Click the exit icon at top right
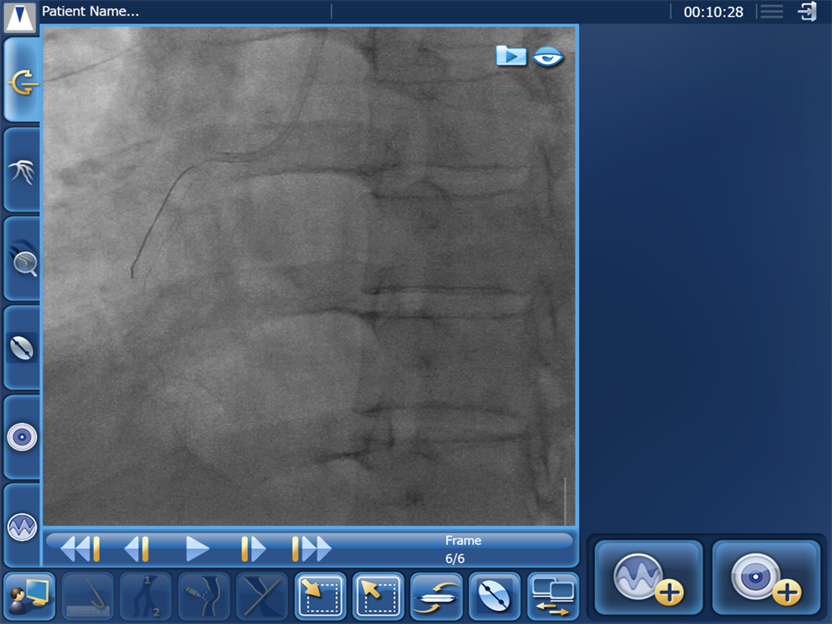This screenshot has width=832, height=624. 807,11
